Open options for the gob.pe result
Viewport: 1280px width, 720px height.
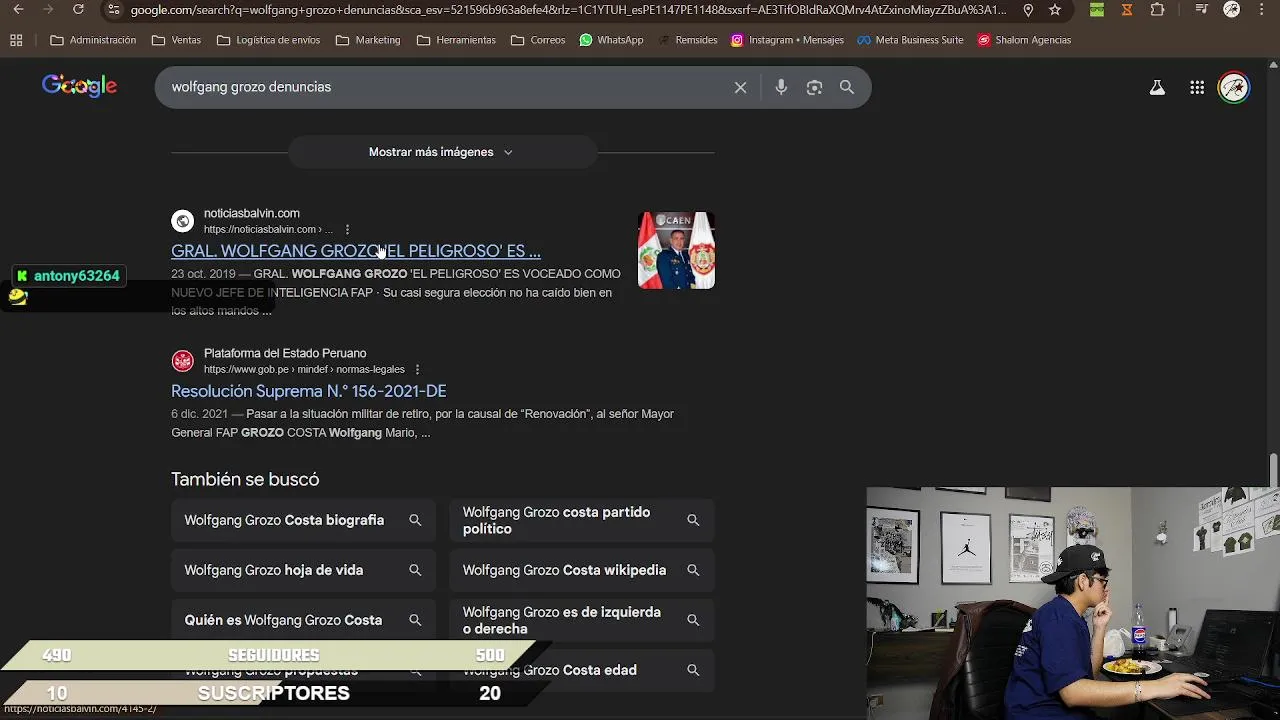point(417,369)
